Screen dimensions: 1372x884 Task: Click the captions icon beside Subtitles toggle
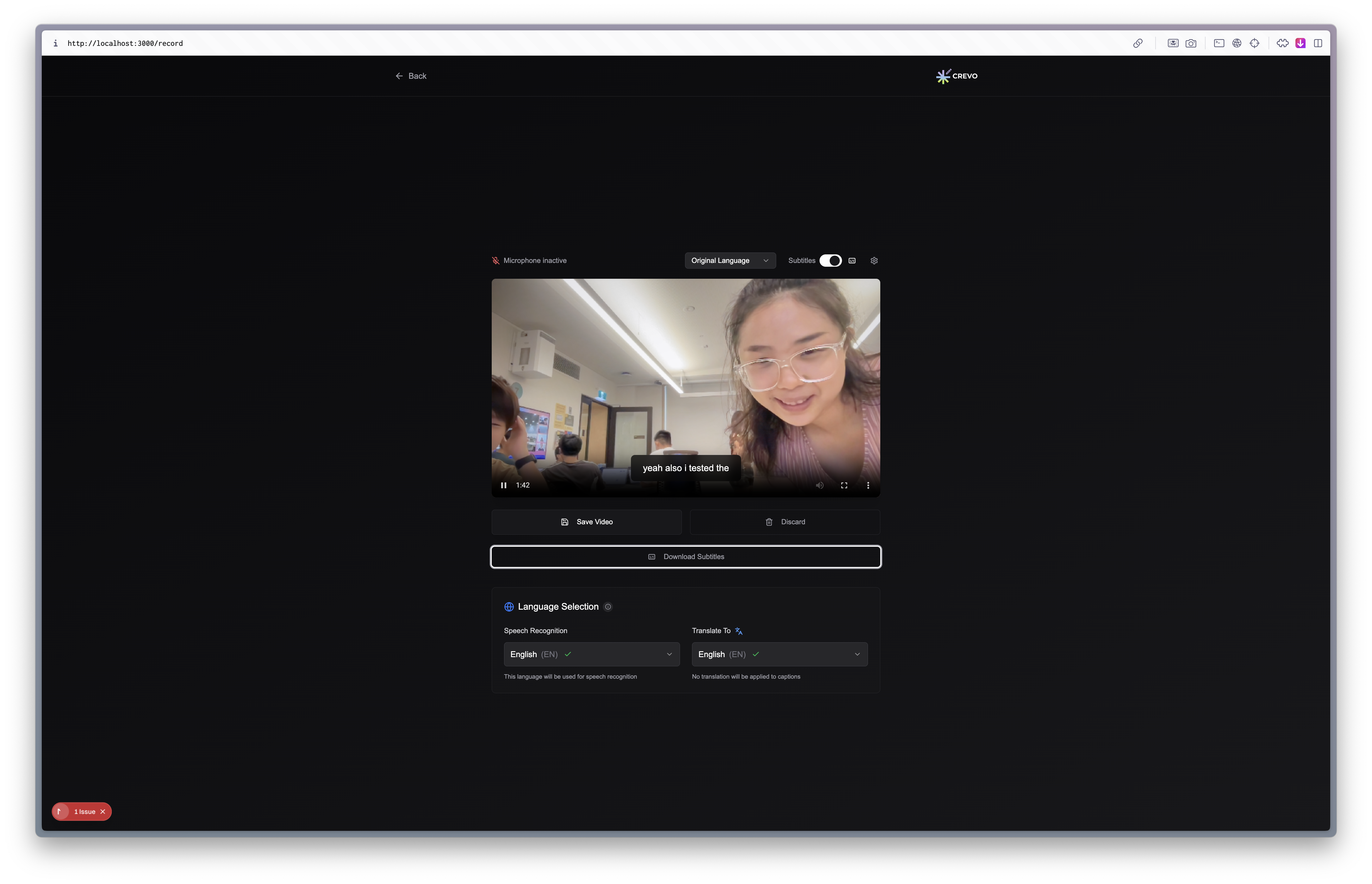tap(852, 261)
